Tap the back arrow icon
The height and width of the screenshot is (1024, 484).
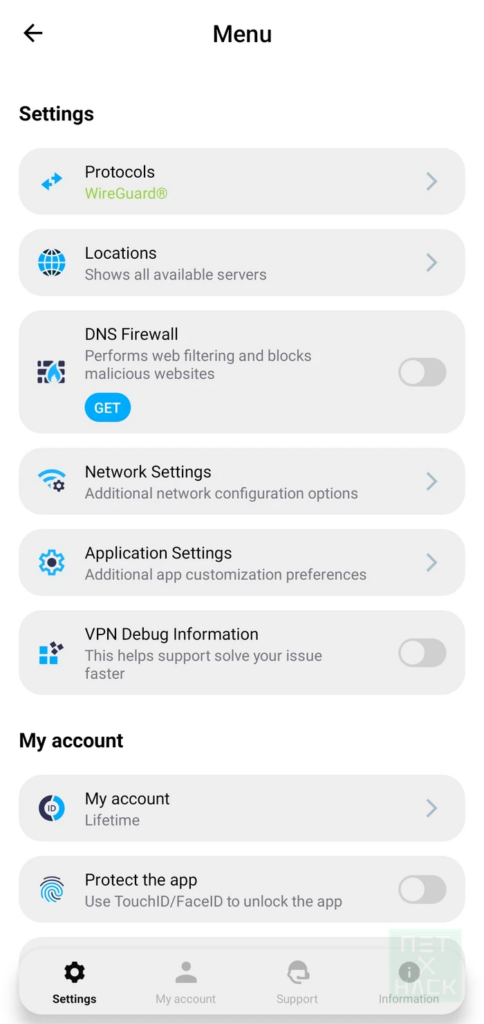pyautogui.click(x=33, y=33)
